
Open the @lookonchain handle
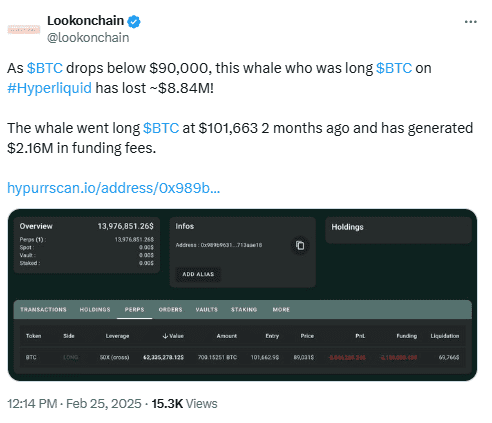coord(88,38)
